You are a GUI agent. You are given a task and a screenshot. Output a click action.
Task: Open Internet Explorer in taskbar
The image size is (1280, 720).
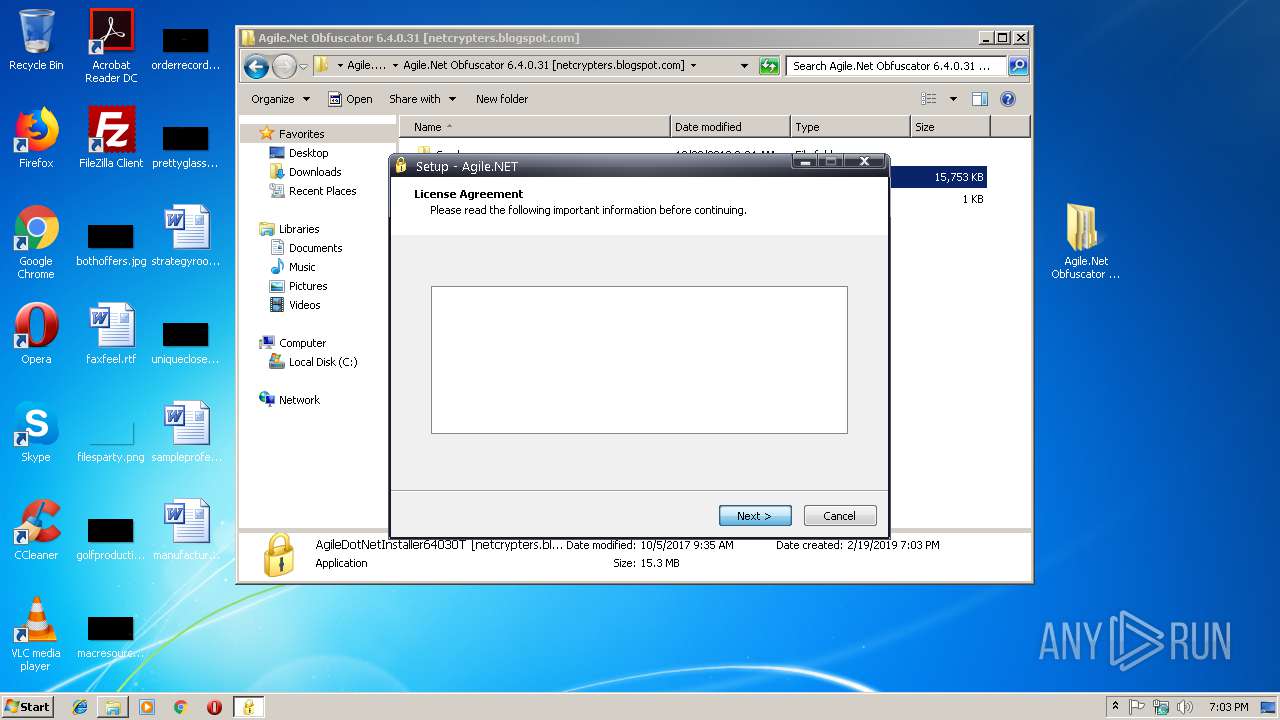click(x=80, y=707)
